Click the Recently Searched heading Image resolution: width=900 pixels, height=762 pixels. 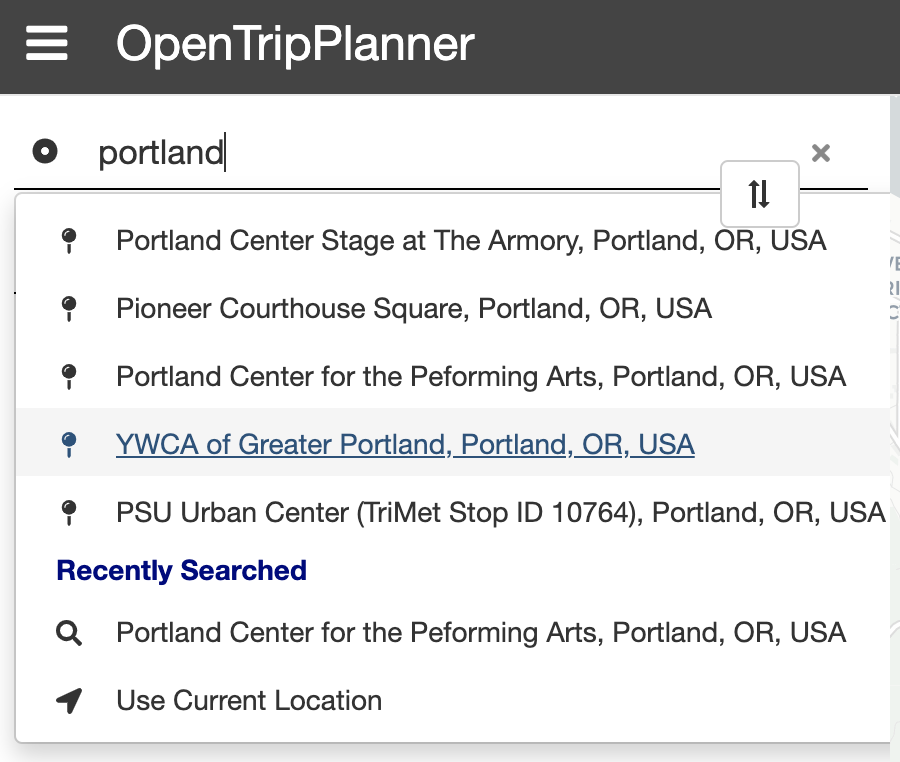point(181,571)
